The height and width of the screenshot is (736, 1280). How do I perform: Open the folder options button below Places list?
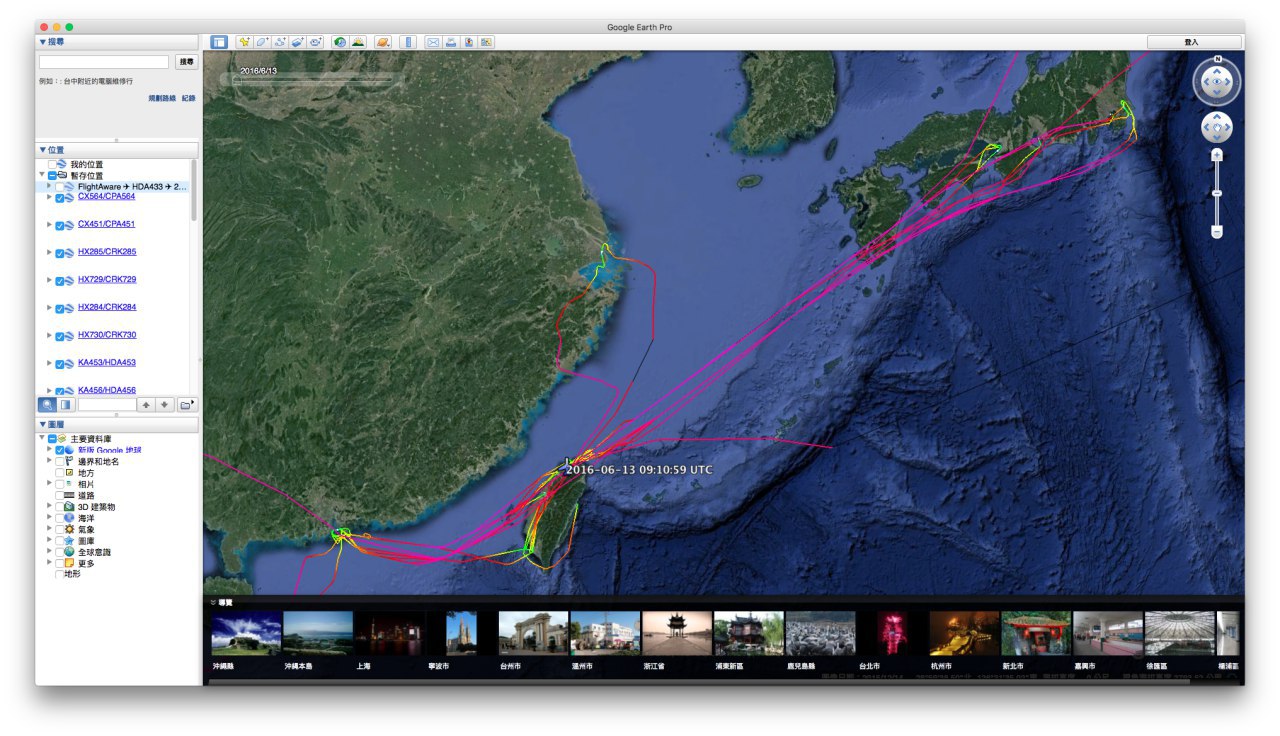pos(187,405)
